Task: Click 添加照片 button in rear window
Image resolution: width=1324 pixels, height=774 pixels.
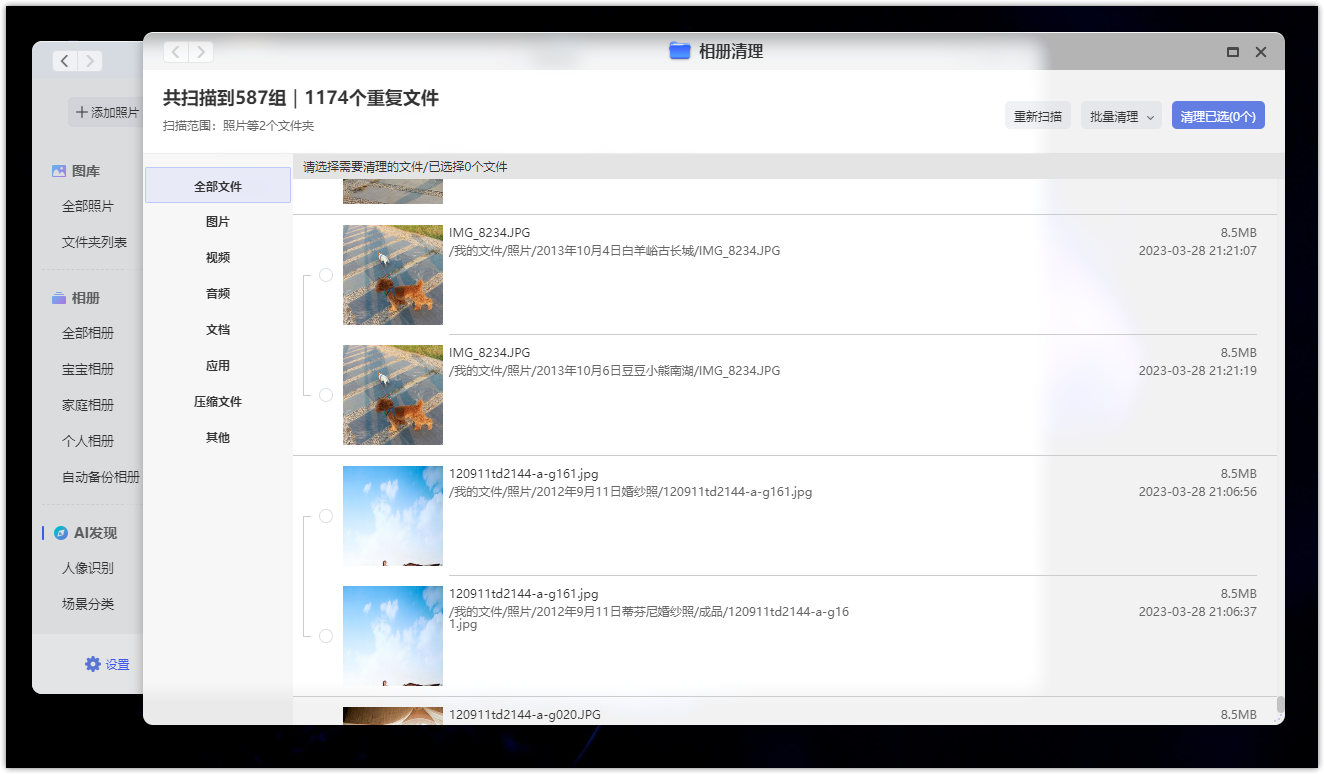Action: click(106, 113)
